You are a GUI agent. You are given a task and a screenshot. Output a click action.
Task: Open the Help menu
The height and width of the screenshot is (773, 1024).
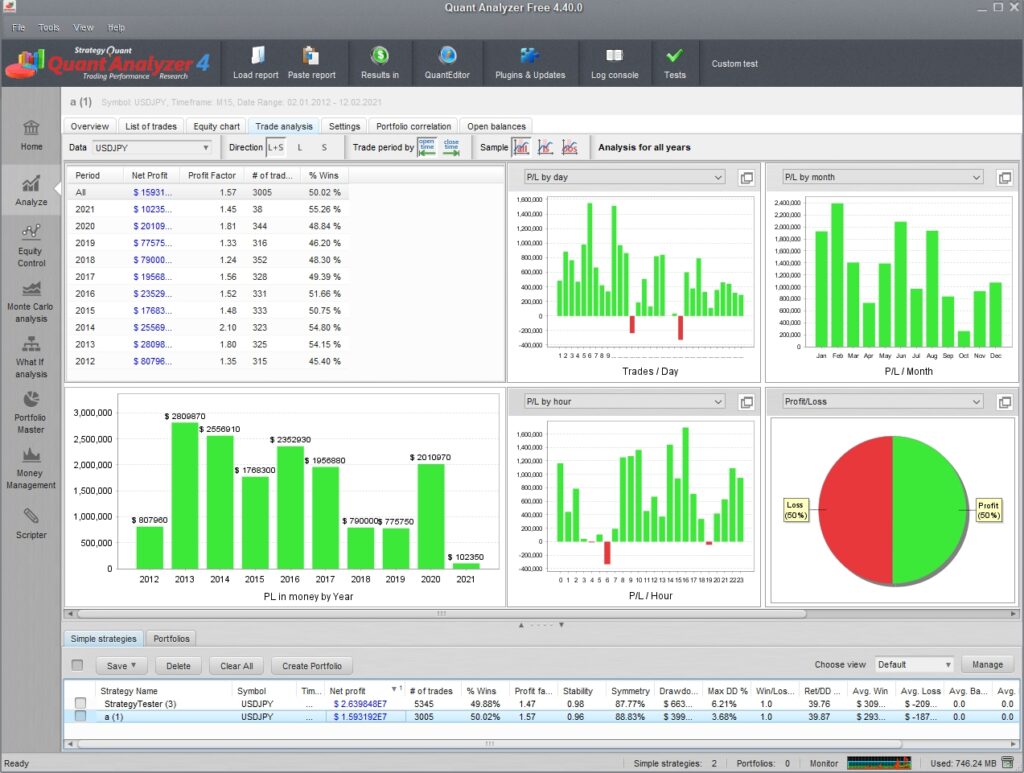coord(116,27)
